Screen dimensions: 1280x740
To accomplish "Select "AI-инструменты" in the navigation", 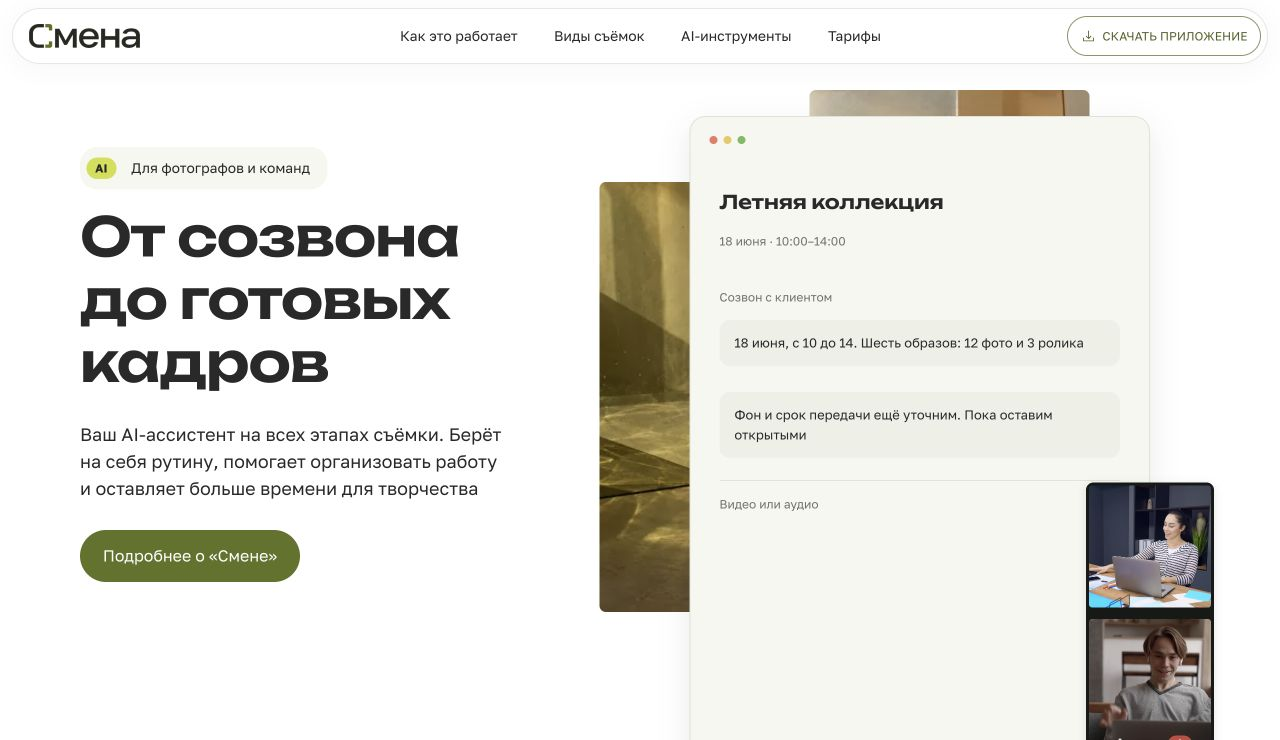I will pos(736,37).
